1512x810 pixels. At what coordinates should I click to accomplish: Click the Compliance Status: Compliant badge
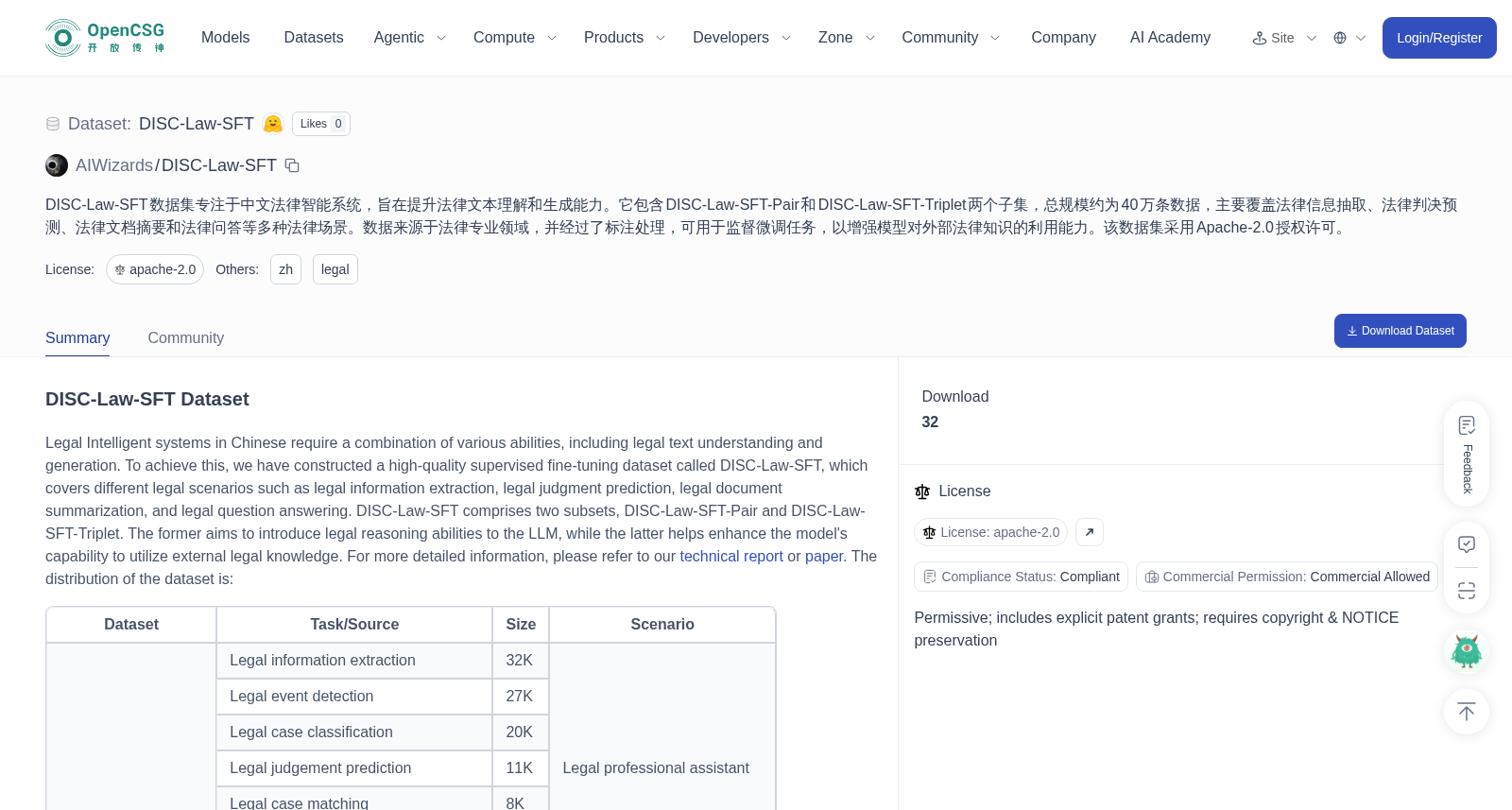1022,577
